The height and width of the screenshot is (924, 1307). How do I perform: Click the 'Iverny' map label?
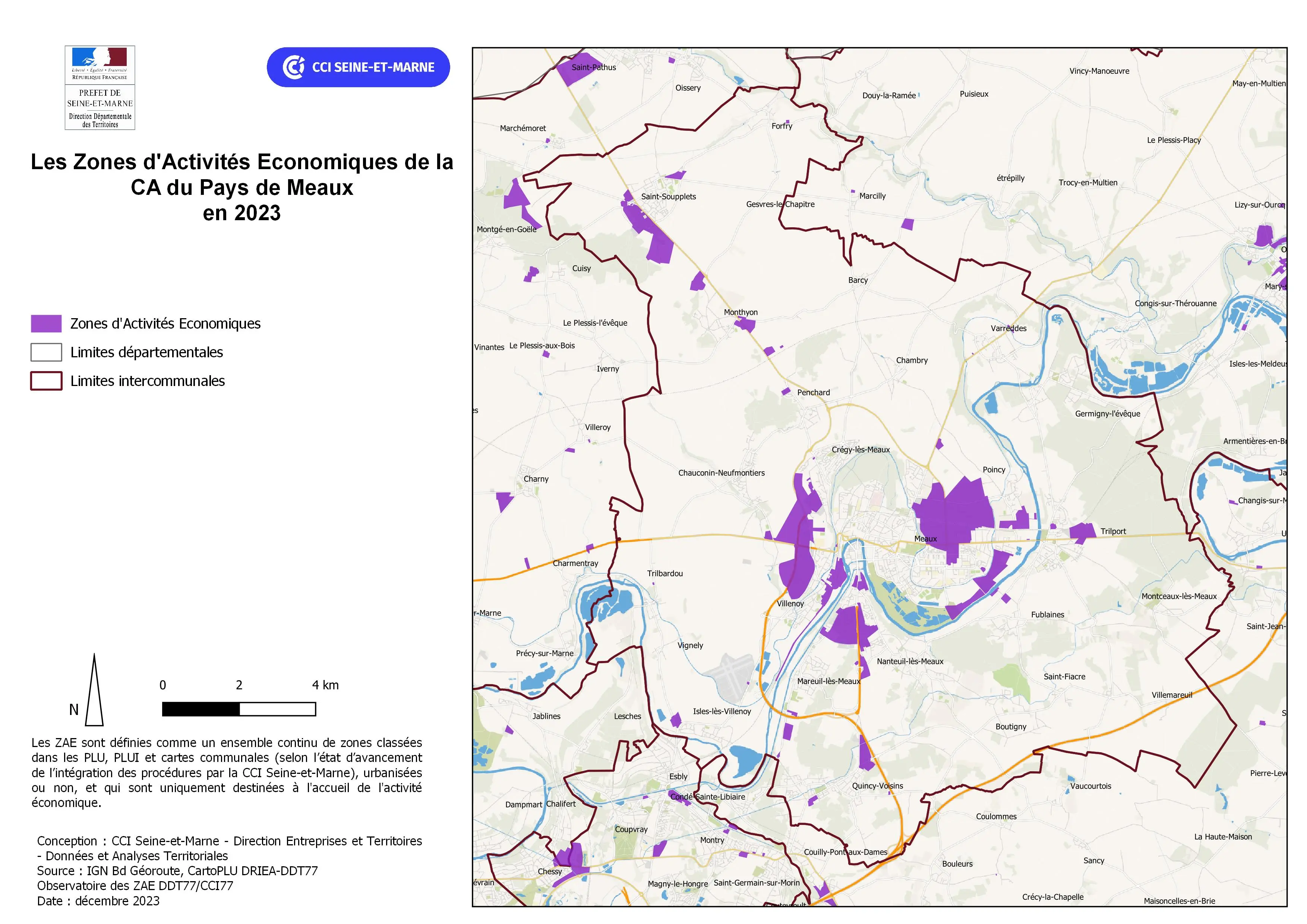point(607,369)
